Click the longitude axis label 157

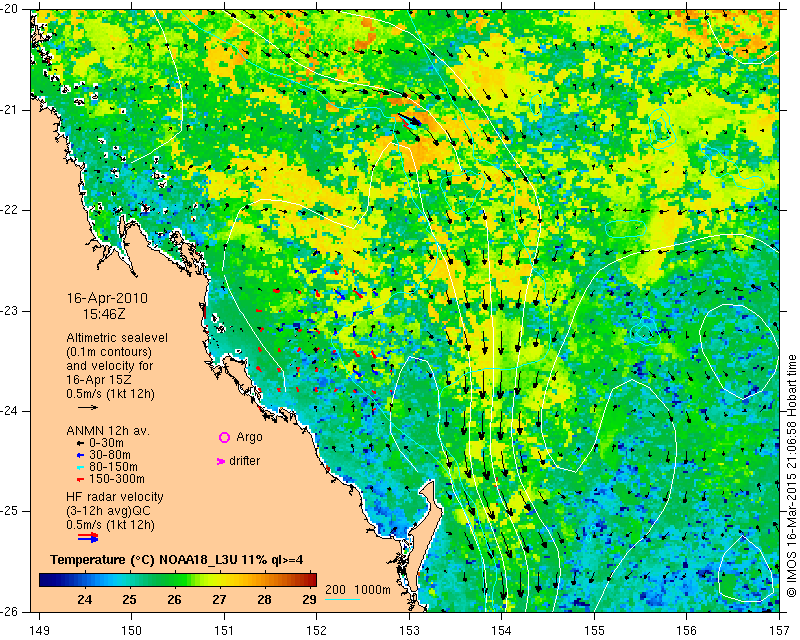click(x=780, y=631)
